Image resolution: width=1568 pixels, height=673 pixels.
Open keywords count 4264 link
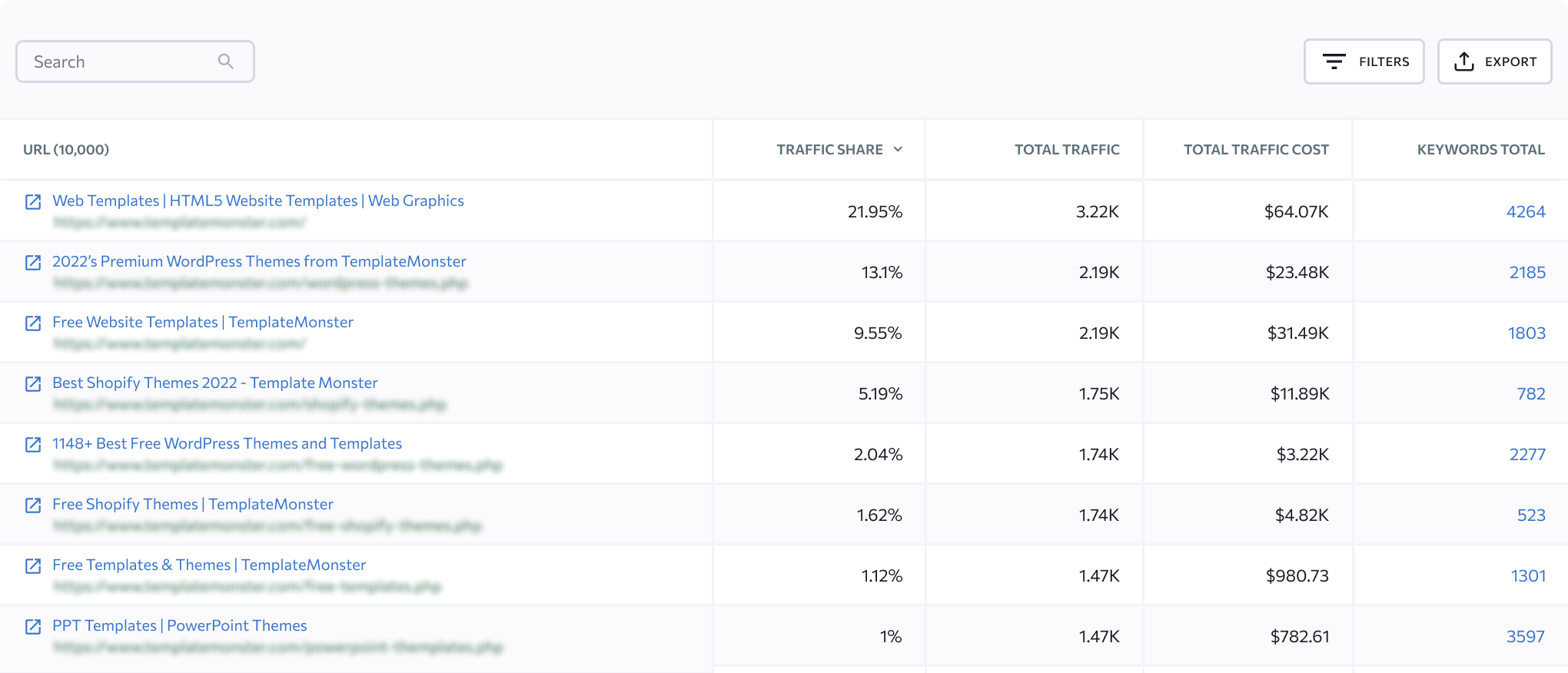coord(1526,211)
